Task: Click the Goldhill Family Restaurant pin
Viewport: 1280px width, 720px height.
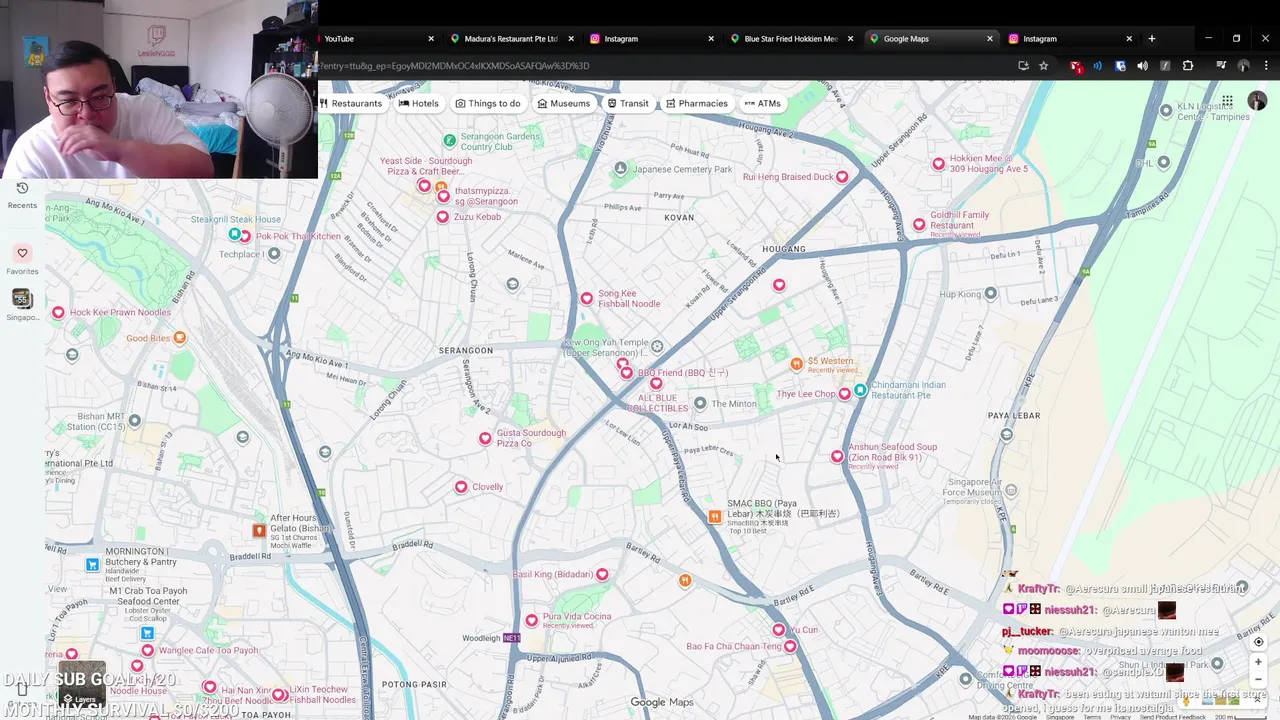Action: 919,224
